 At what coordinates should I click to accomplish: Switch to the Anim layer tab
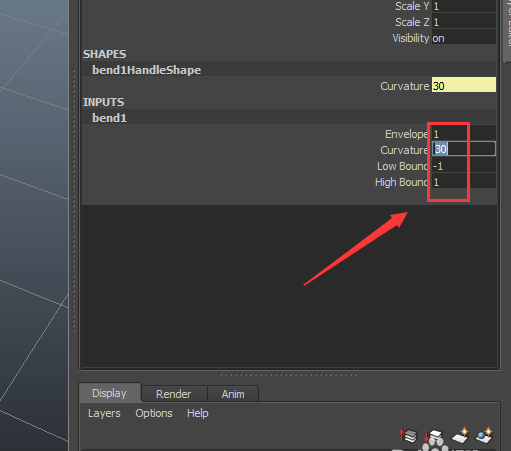point(233,394)
